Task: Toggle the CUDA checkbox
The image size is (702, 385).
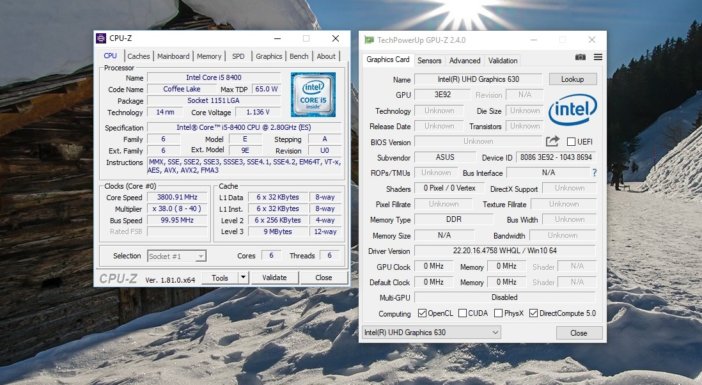Action: point(462,313)
